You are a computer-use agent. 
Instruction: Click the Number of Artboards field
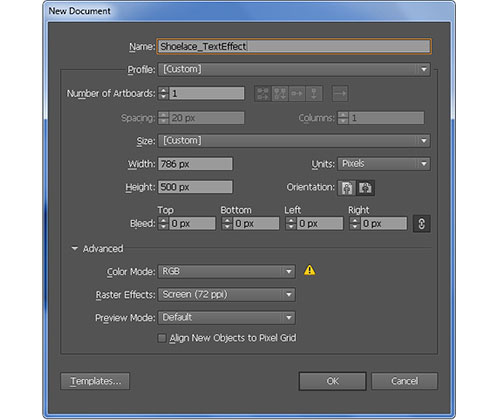click(x=207, y=93)
